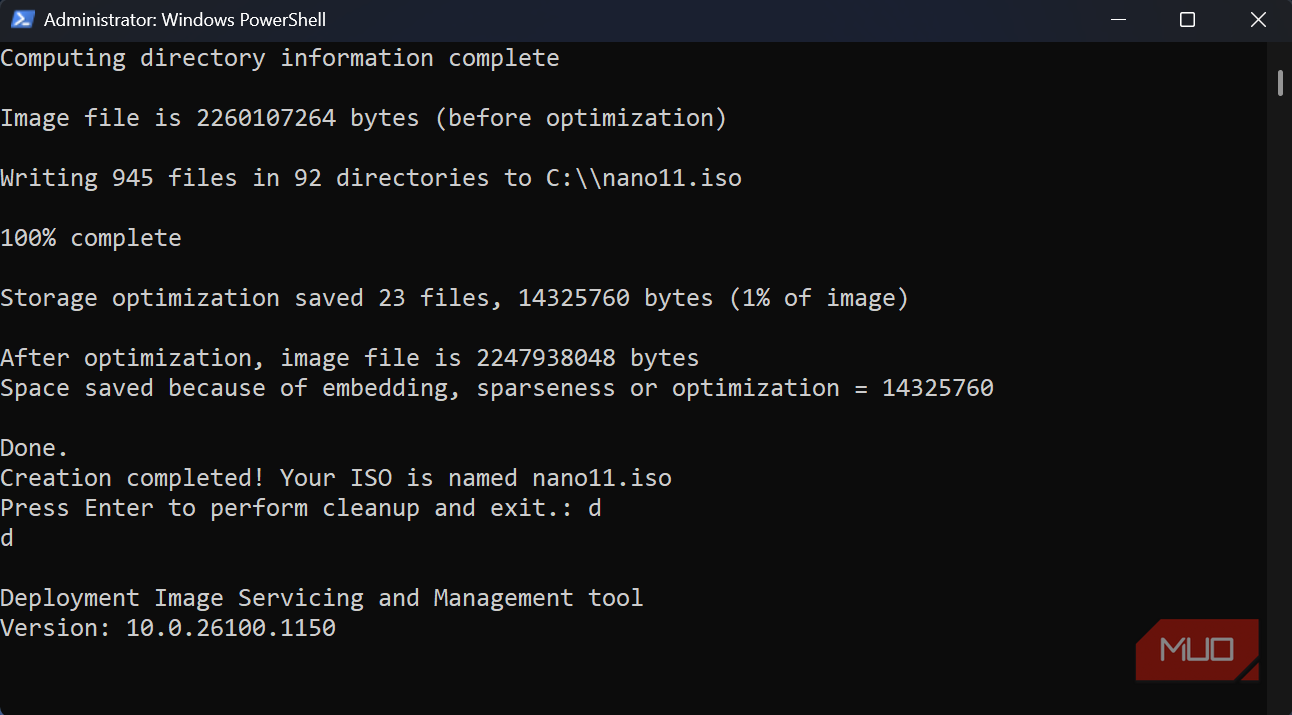Click the 'Creation completed! Your ISO' line
Viewport: 1292px width, 715px height.
[336, 479]
